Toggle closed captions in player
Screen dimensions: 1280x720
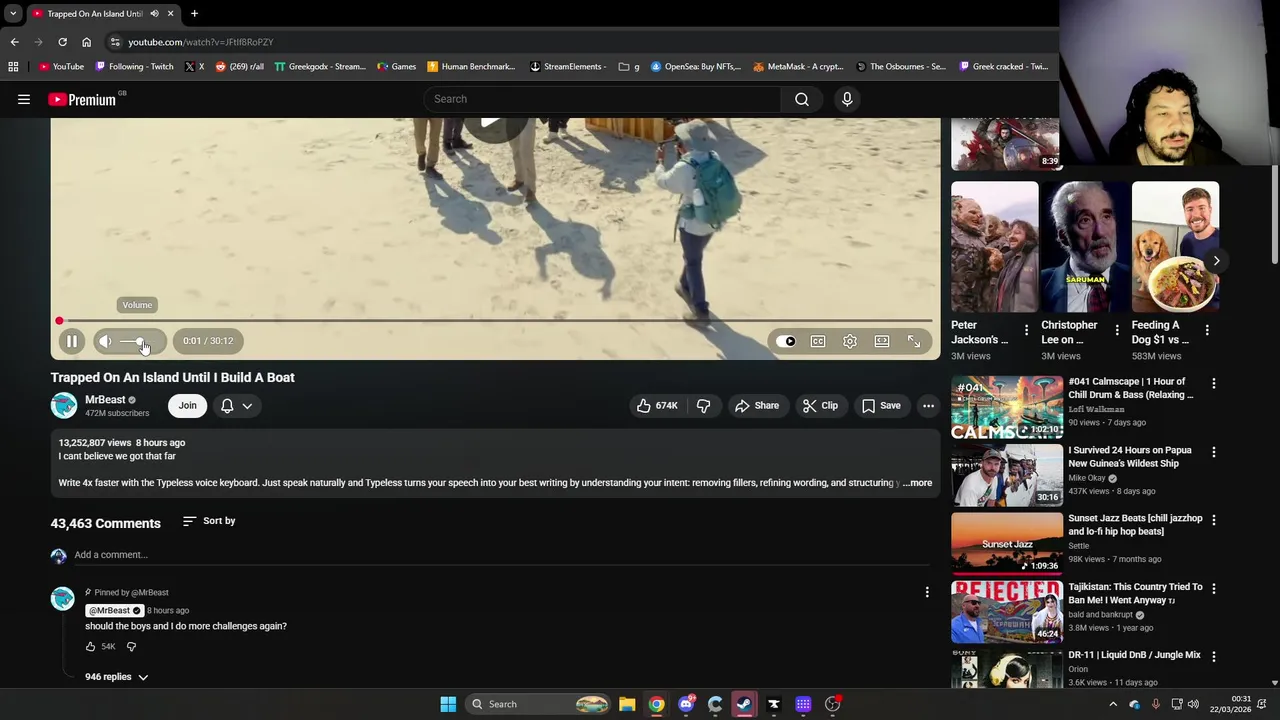click(x=818, y=341)
